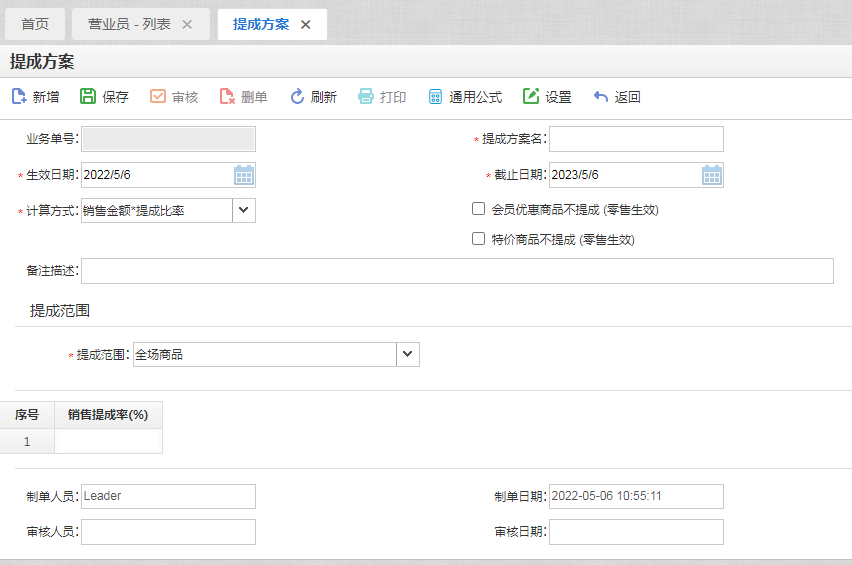This screenshot has height=565, width=852.
Task: Click the 刷新 refresh arrow icon
Action: [297, 97]
